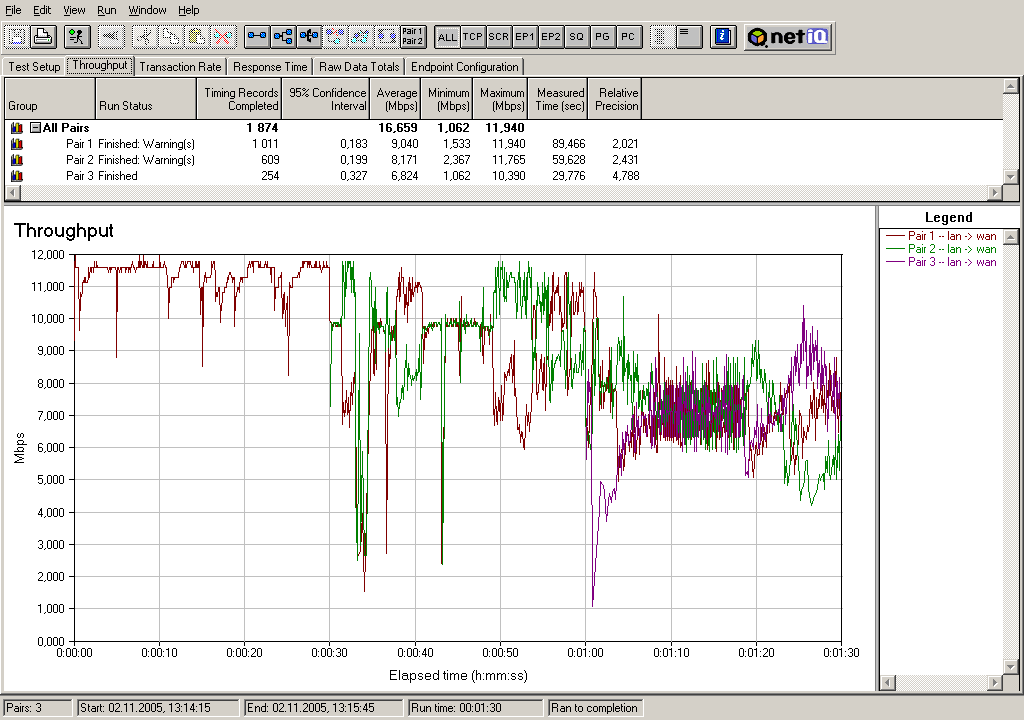Click the Pair 3 row chart icon

tap(17, 176)
